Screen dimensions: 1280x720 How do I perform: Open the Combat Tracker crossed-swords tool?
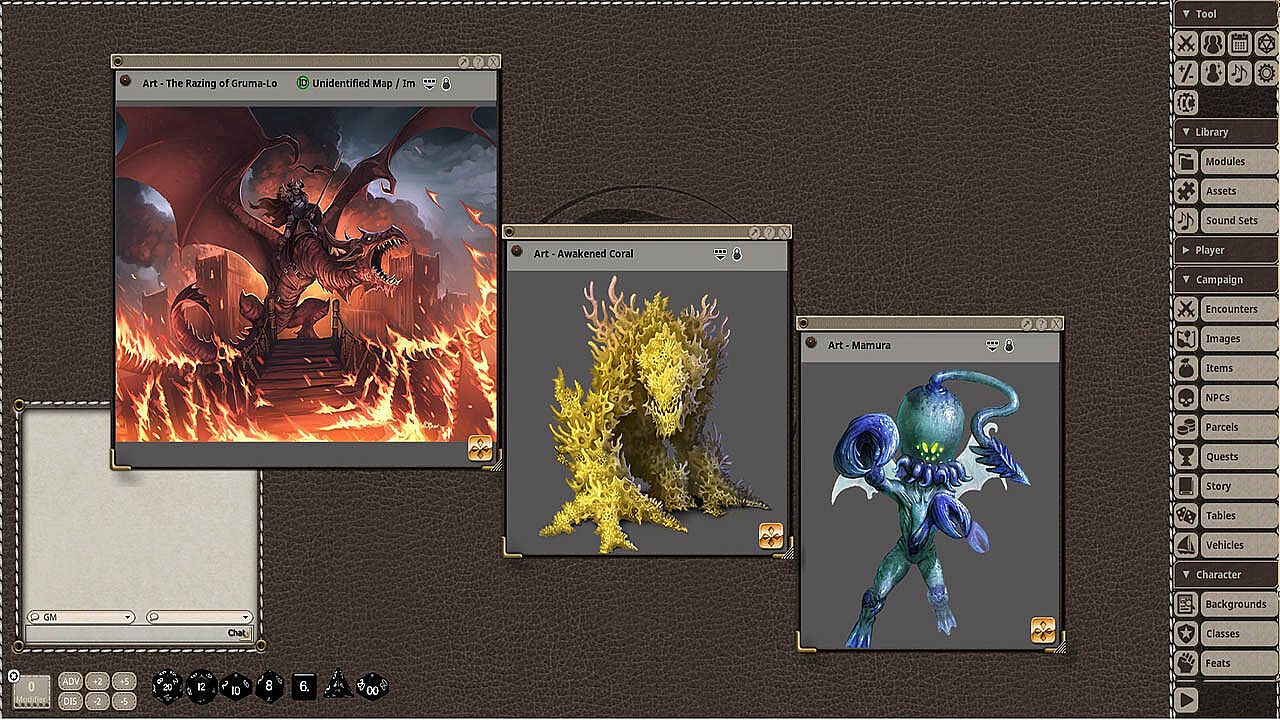point(1186,43)
